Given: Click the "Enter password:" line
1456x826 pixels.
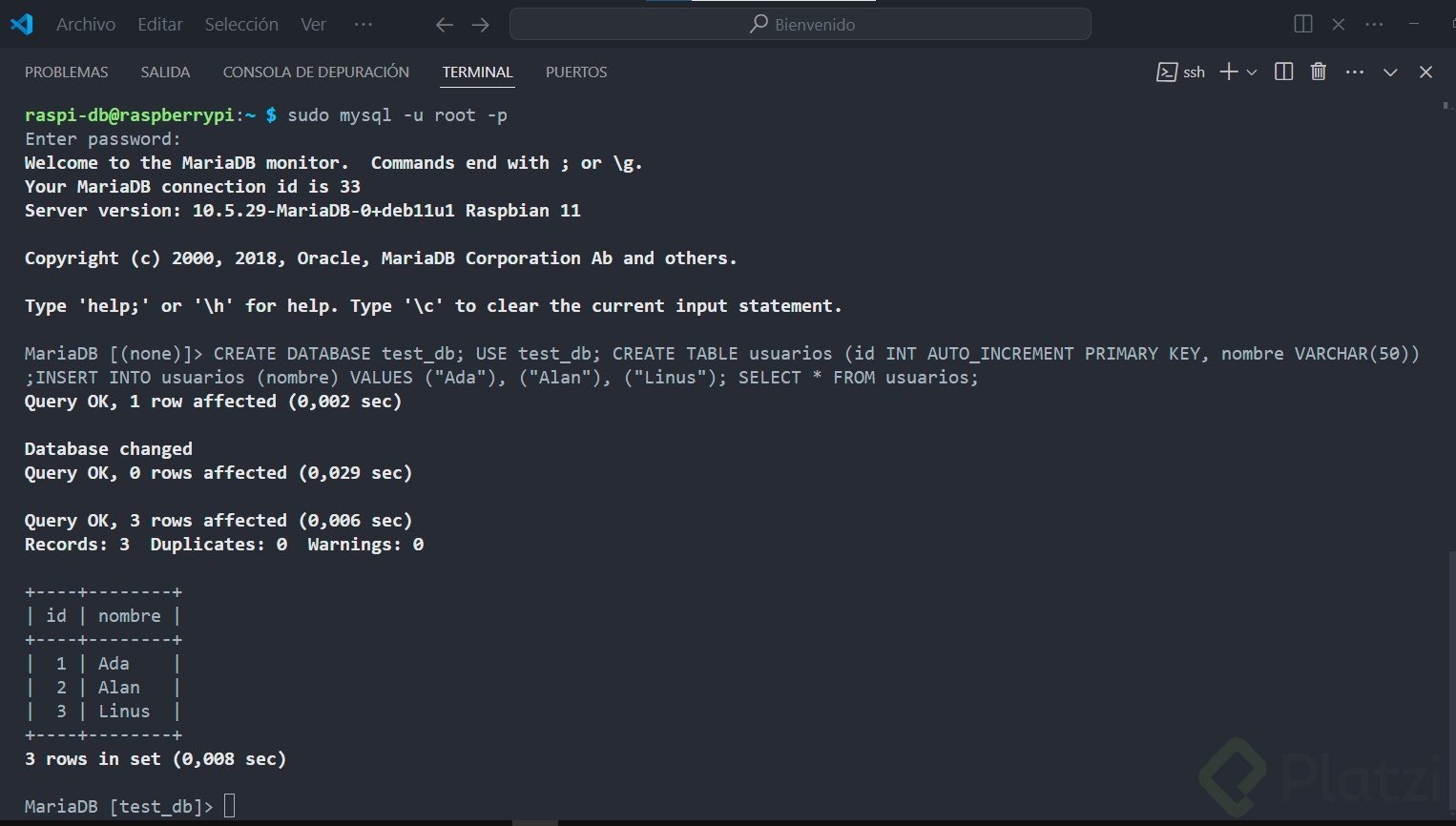Looking at the screenshot, I should 103,139.
